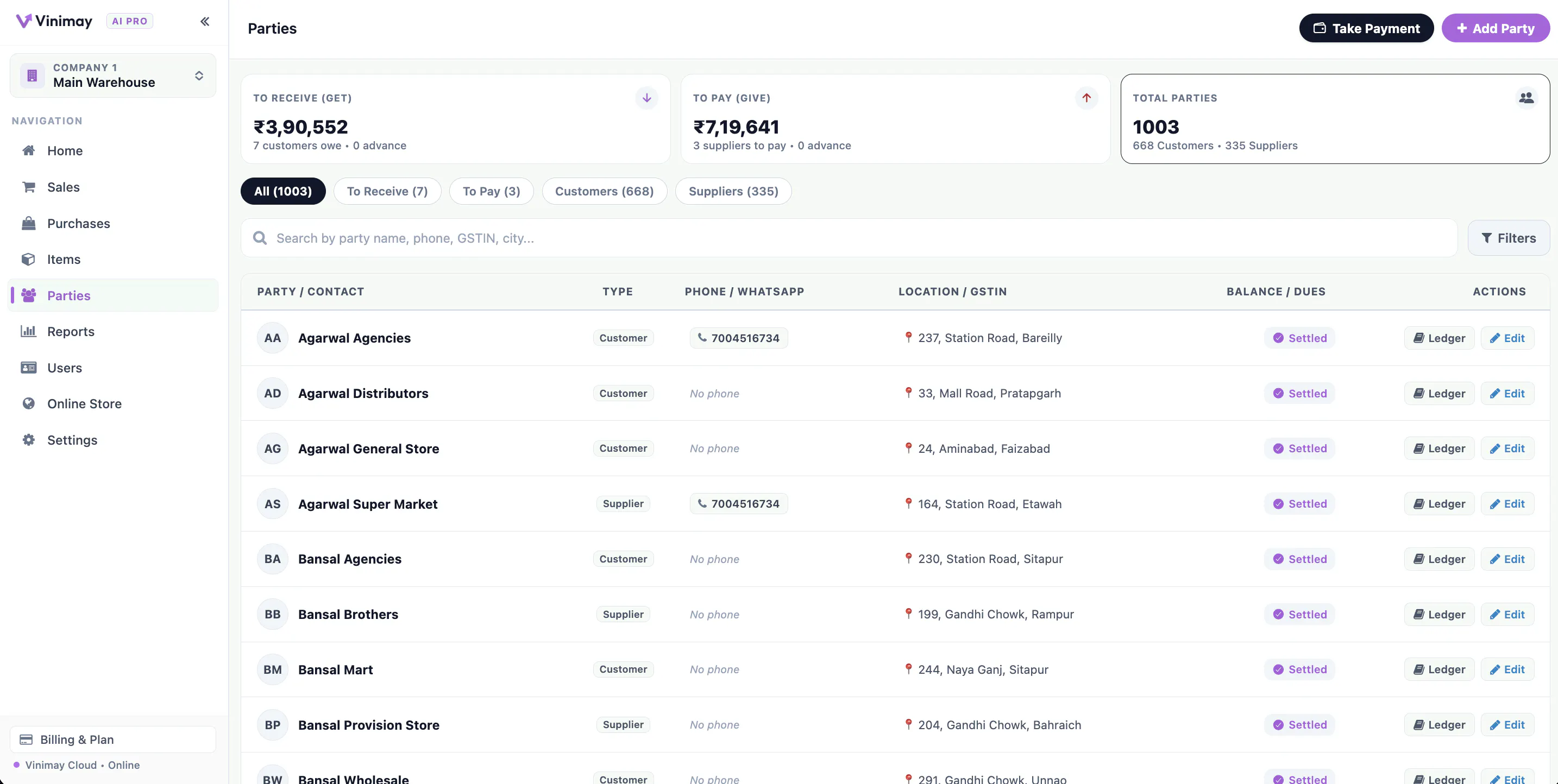
Task: Click the Reports chart icon
Action: click(28, 331)
